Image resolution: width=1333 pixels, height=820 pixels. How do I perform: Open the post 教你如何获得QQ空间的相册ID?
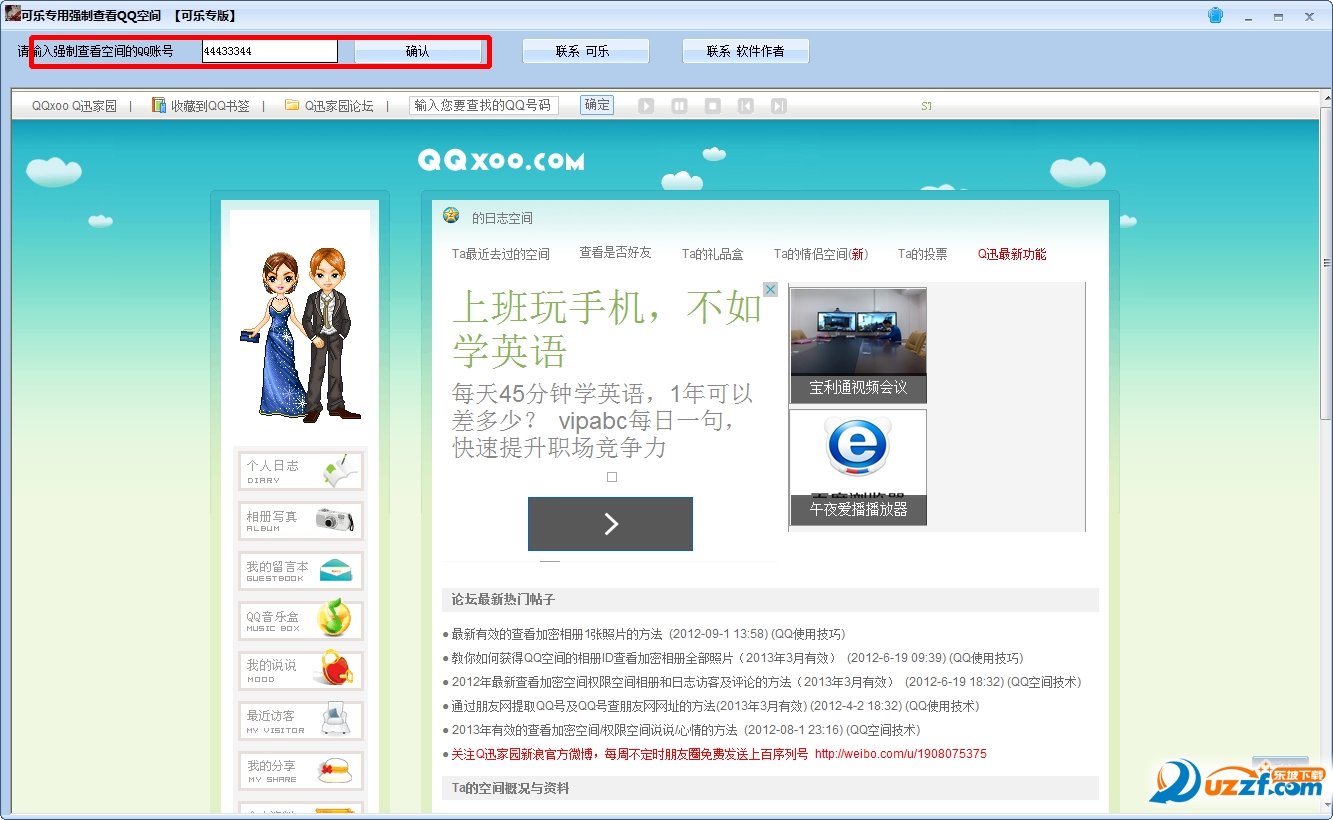coord(644,658)
